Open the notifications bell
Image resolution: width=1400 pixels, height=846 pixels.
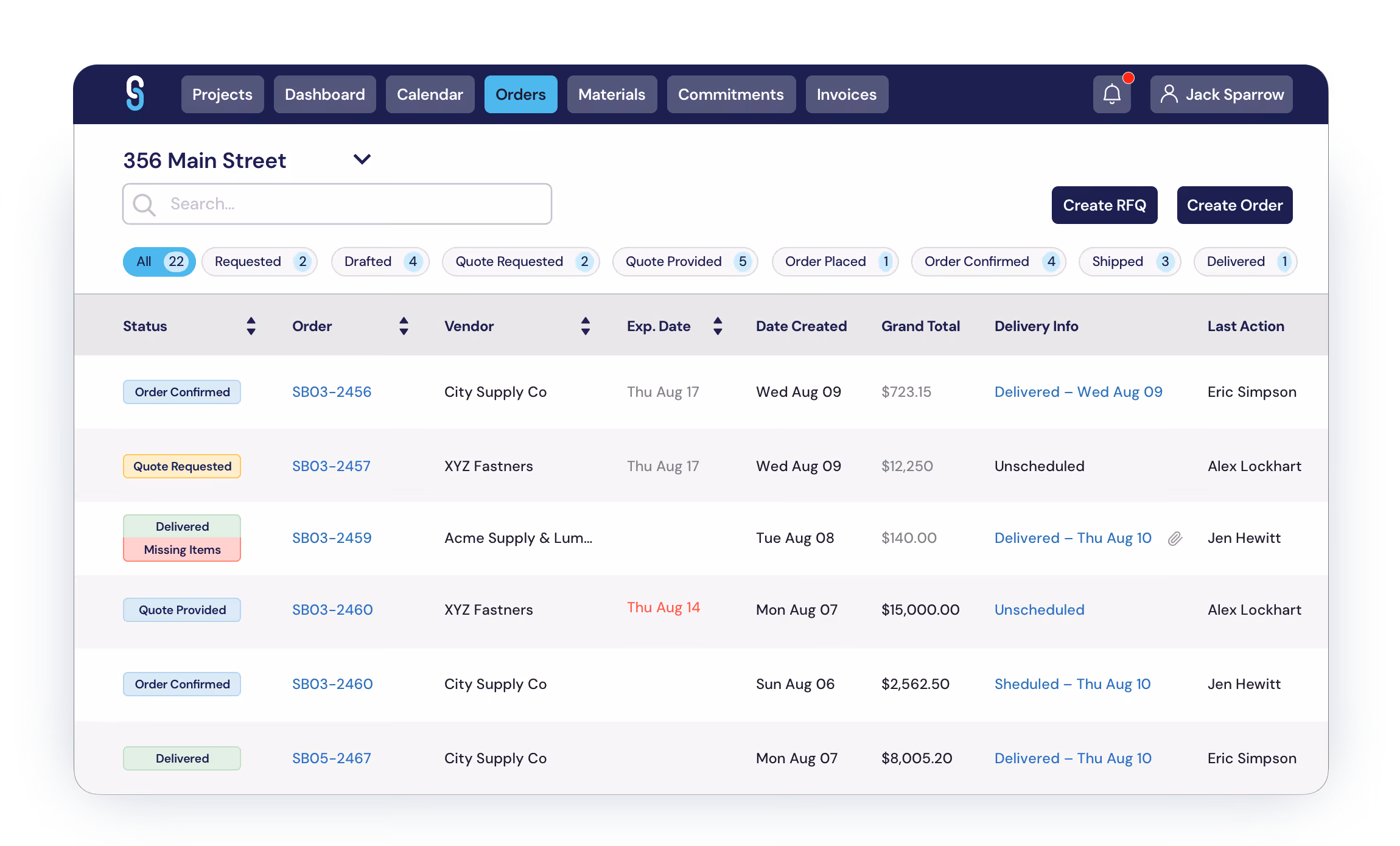point(1111,94)
